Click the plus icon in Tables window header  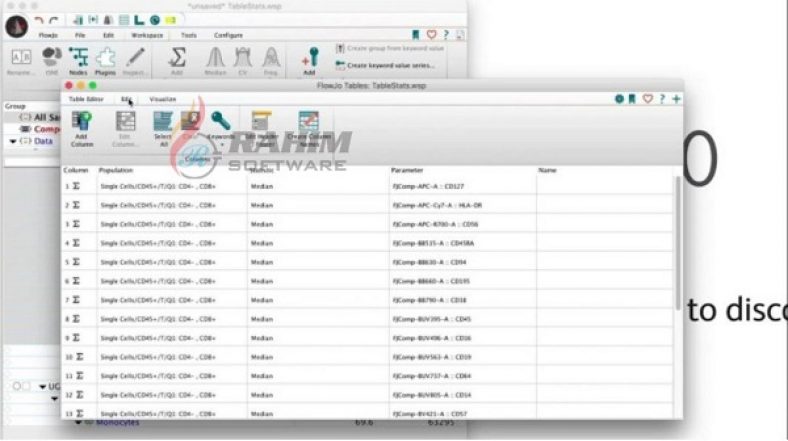point(676,99)
